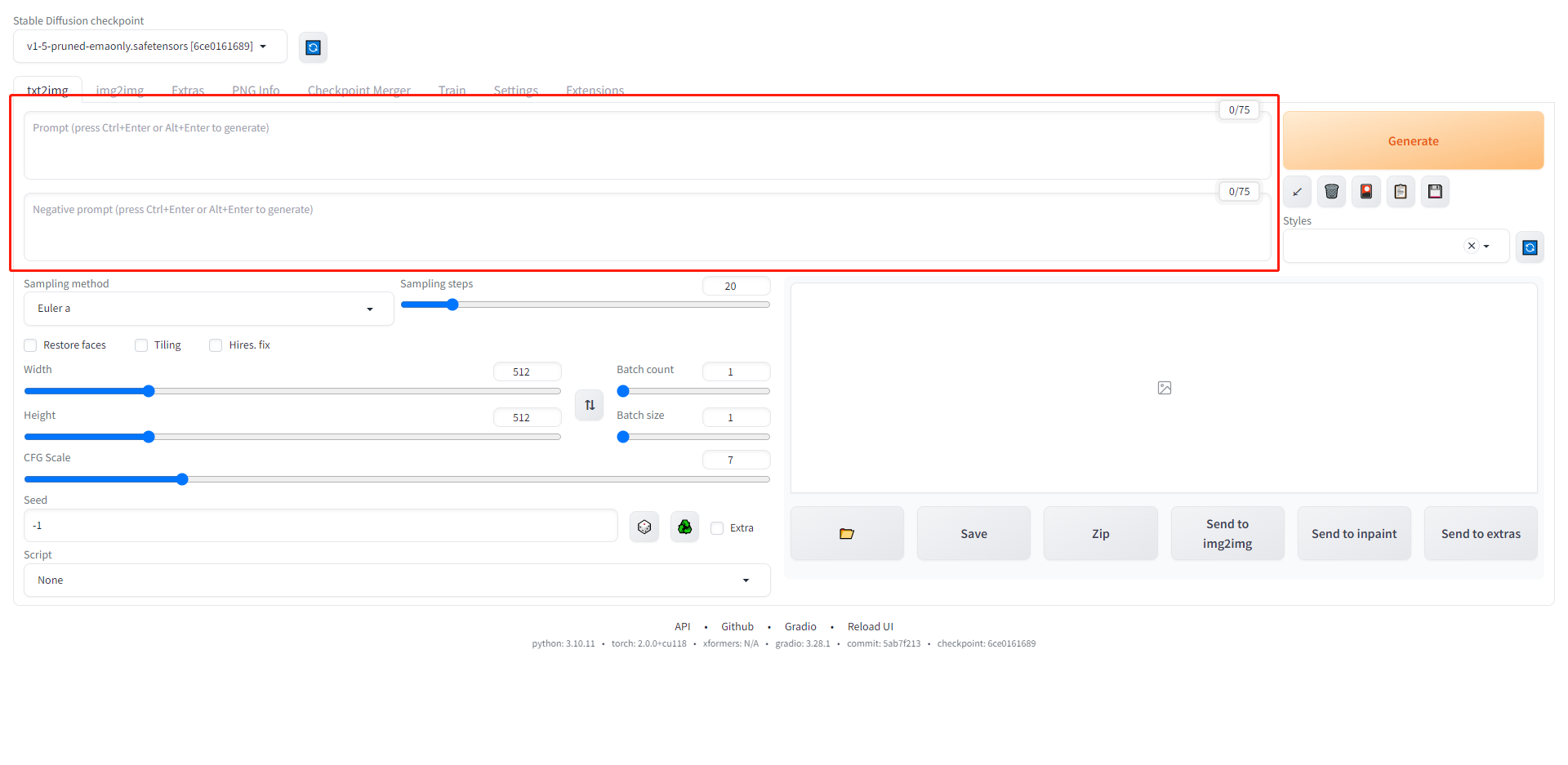Viewport: 1568px width, 765px height.
Task: Click the red extra networks card icon
Action: (1365, 192)
